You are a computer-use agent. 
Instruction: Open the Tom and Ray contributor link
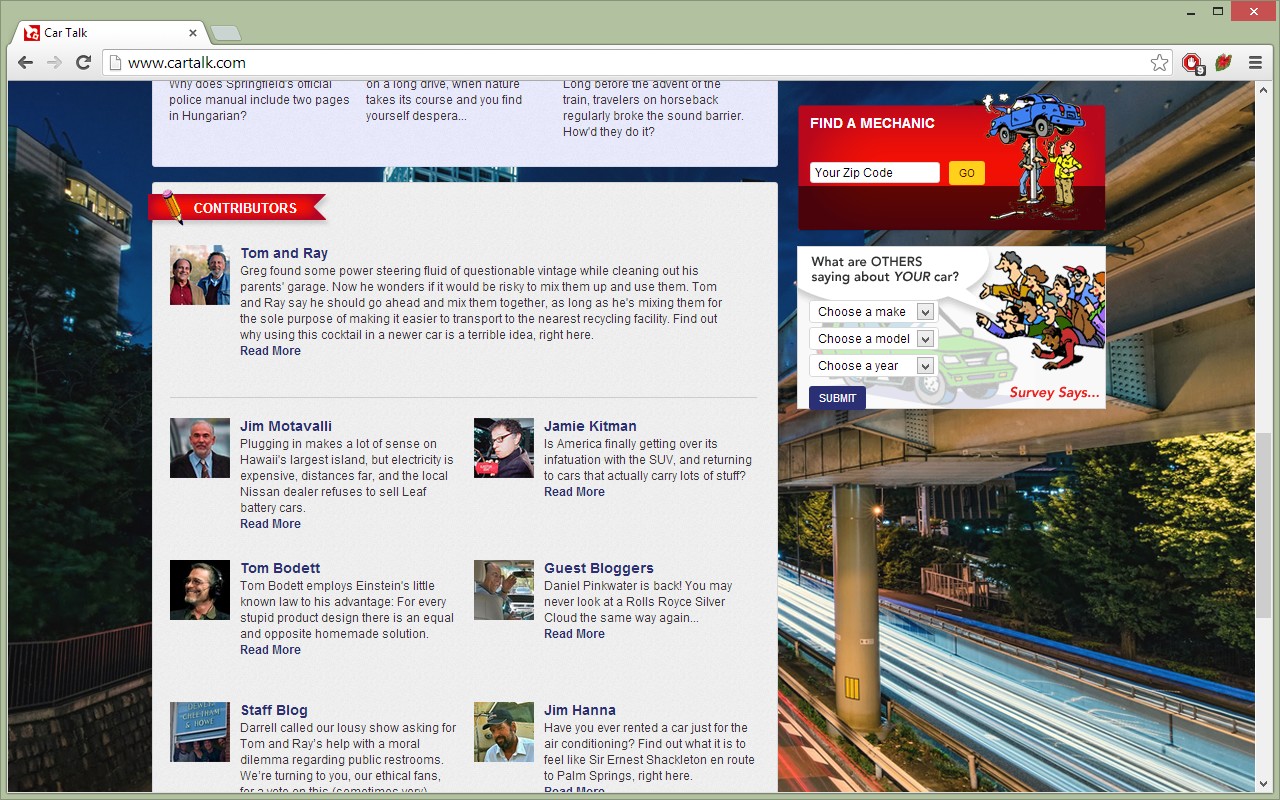tap(284, 254)
